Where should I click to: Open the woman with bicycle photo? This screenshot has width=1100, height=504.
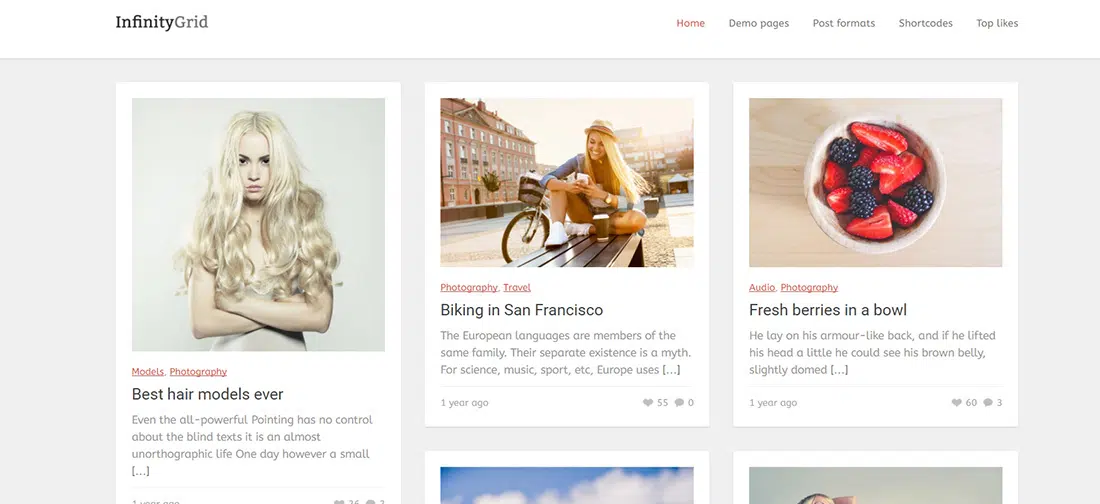coord(567,182)
